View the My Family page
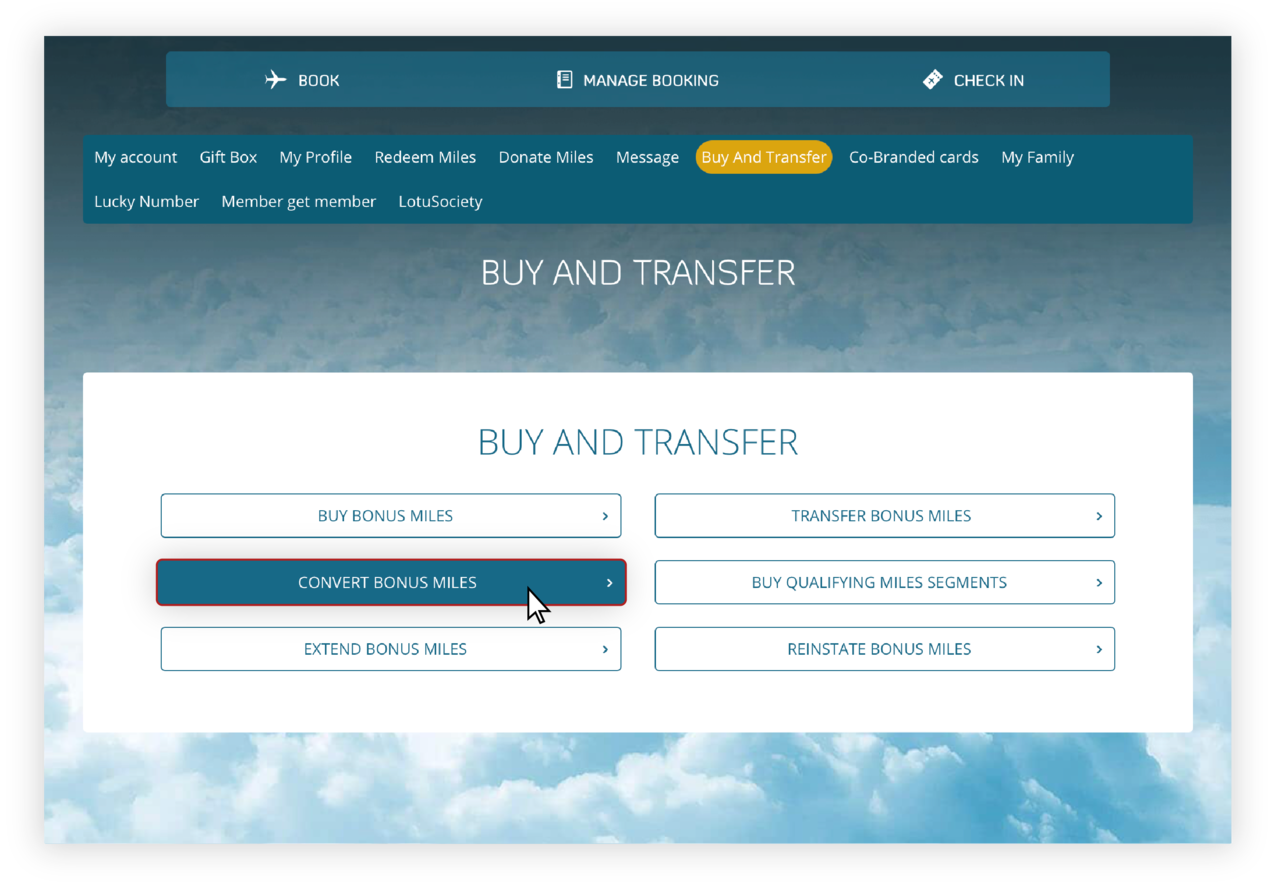Image resolution: width=1276 pixels, height=888 pixels. pos(1037,157)
